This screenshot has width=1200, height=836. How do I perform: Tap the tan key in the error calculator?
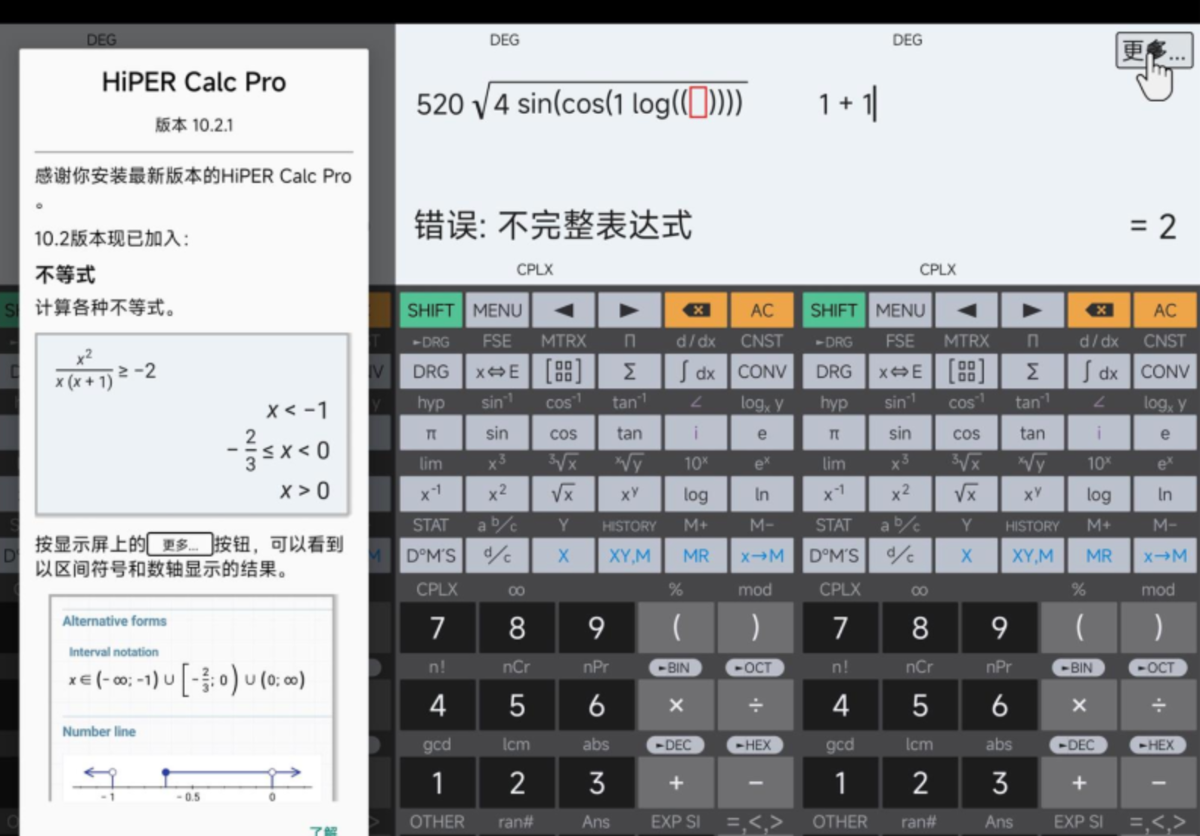tap(630, 433)
